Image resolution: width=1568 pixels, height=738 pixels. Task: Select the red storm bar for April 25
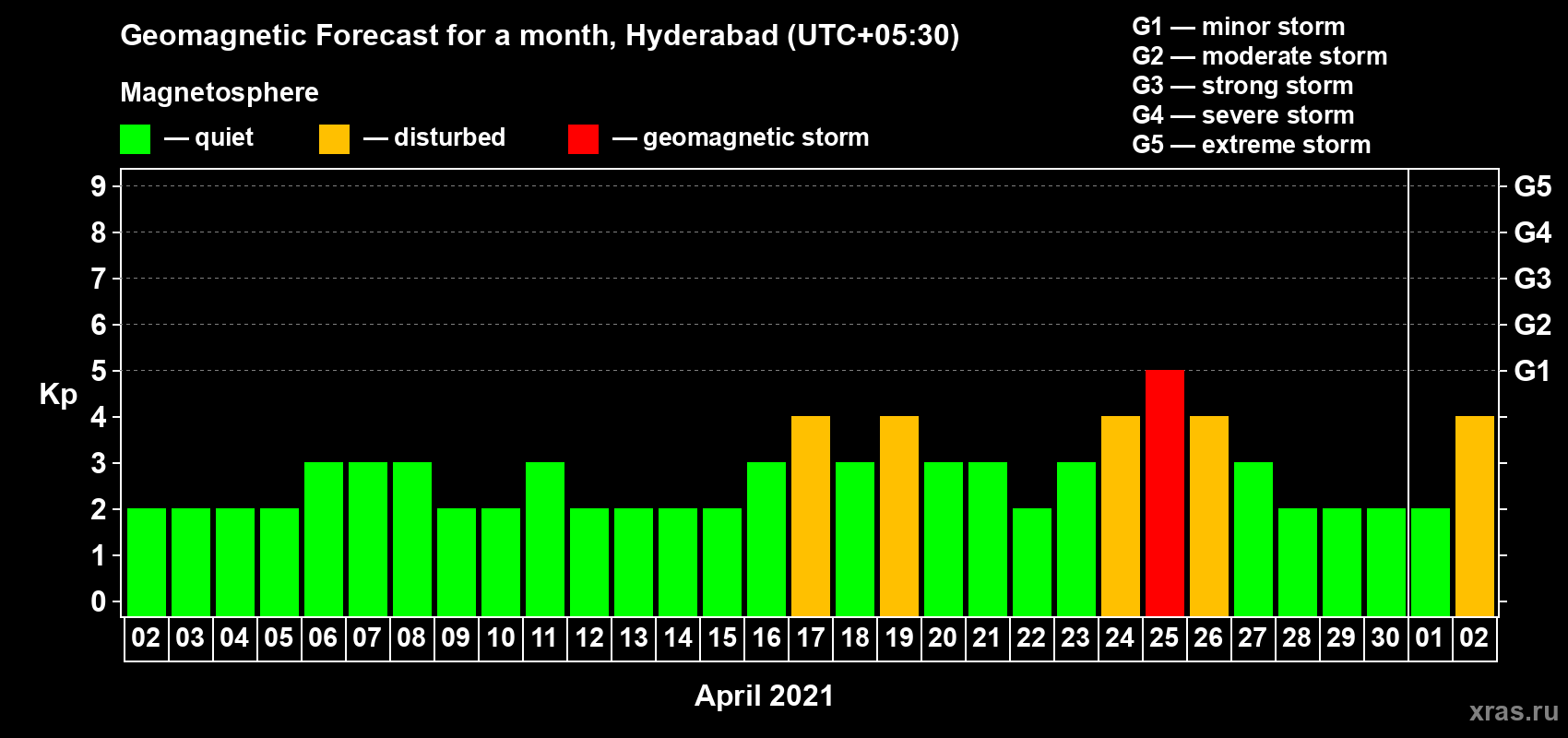(x=1165, y=493)
